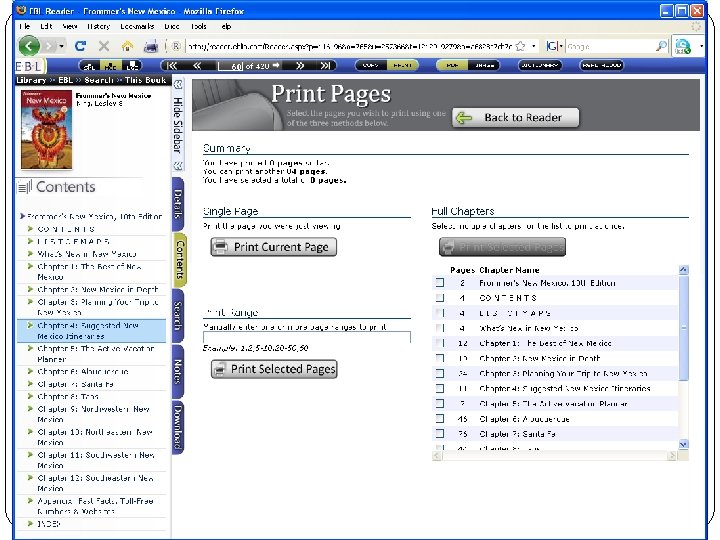Open the back/forward history dropdown arrow

tap(62, 46)
